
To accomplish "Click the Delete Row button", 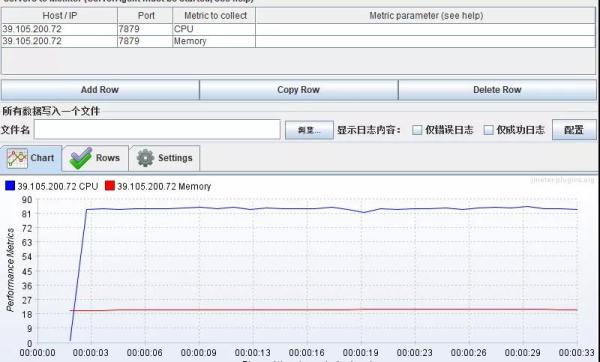I will [497, 90].
